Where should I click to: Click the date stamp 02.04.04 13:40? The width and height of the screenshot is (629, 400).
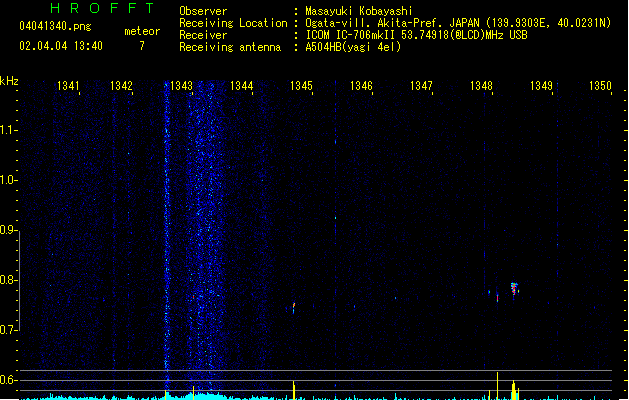[x=61, y=46]
